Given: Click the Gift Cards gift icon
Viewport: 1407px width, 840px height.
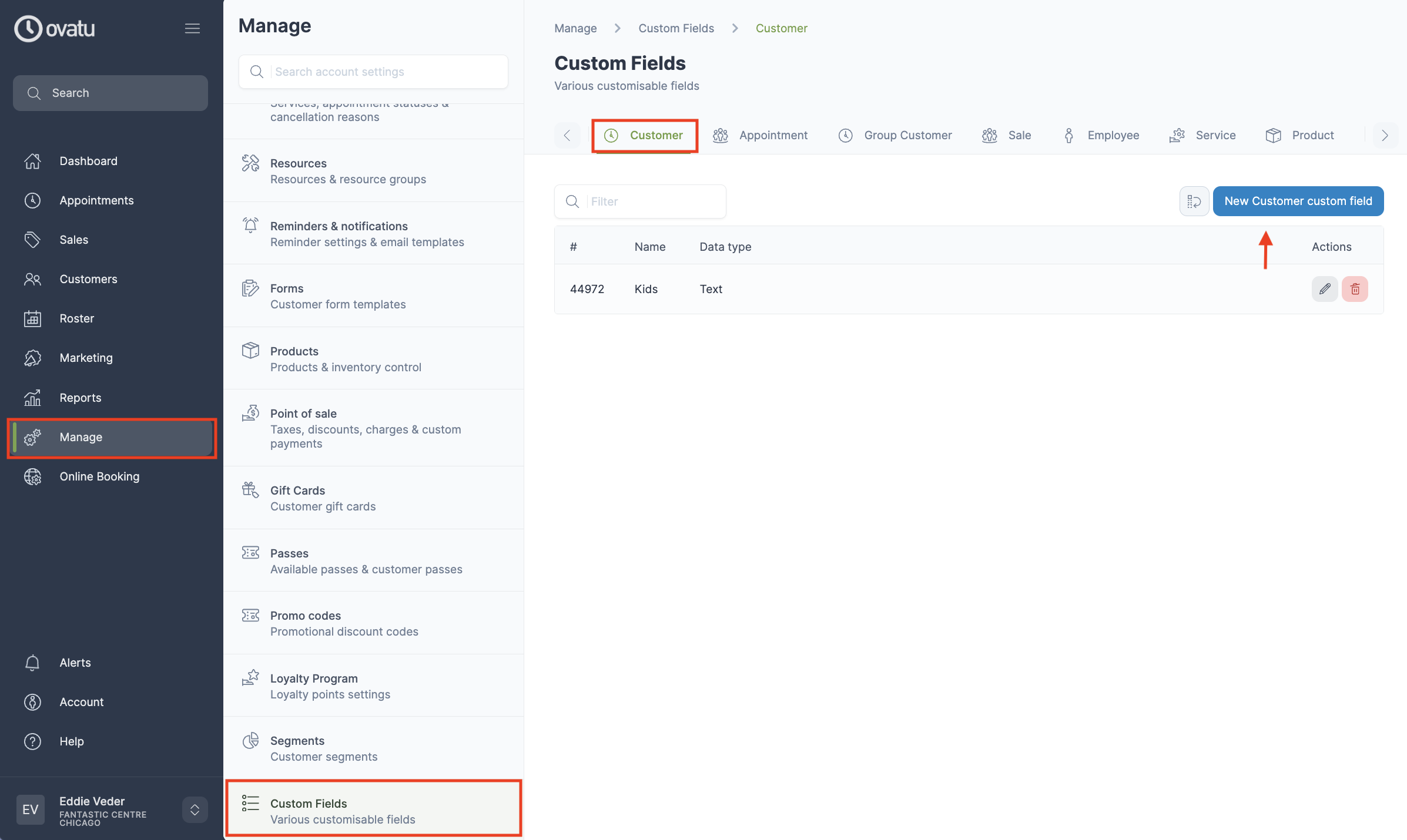Looking at the screenshot, I should 250,489.
